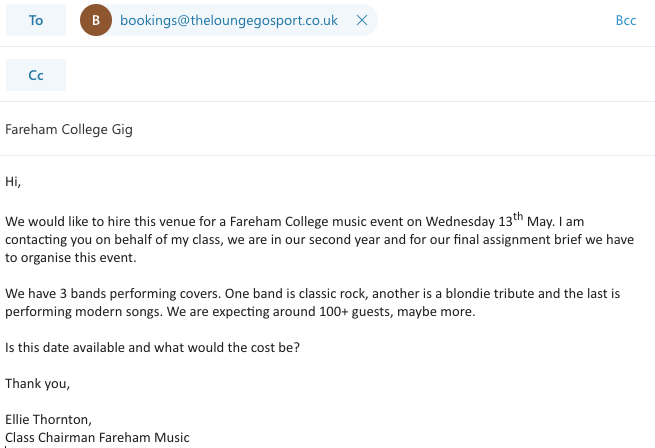Click the brown B recipient avatar
Image resolution: width=655 pixels, height=448 pixels.
(x=96, y=20)
